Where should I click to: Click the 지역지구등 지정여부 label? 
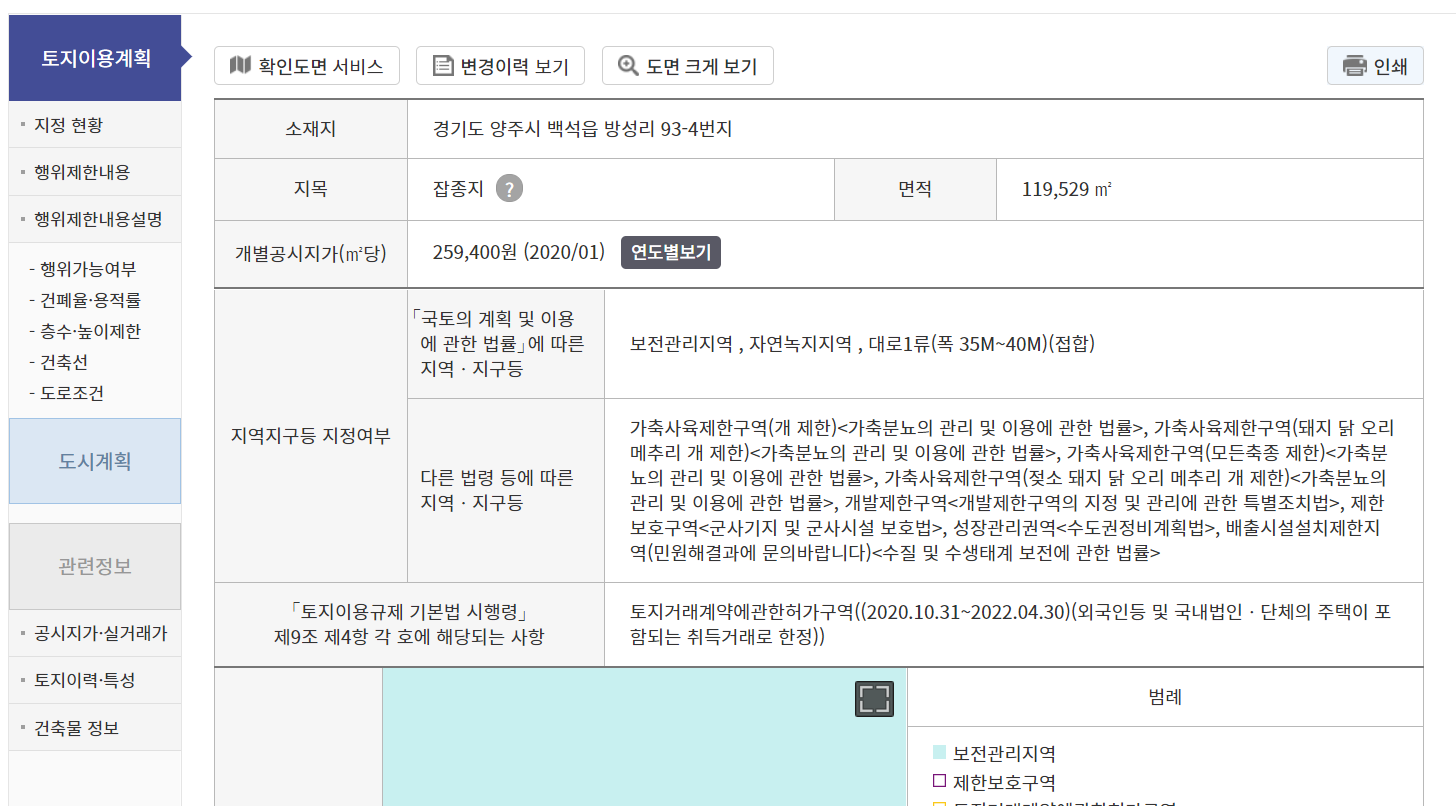point(311,436)
